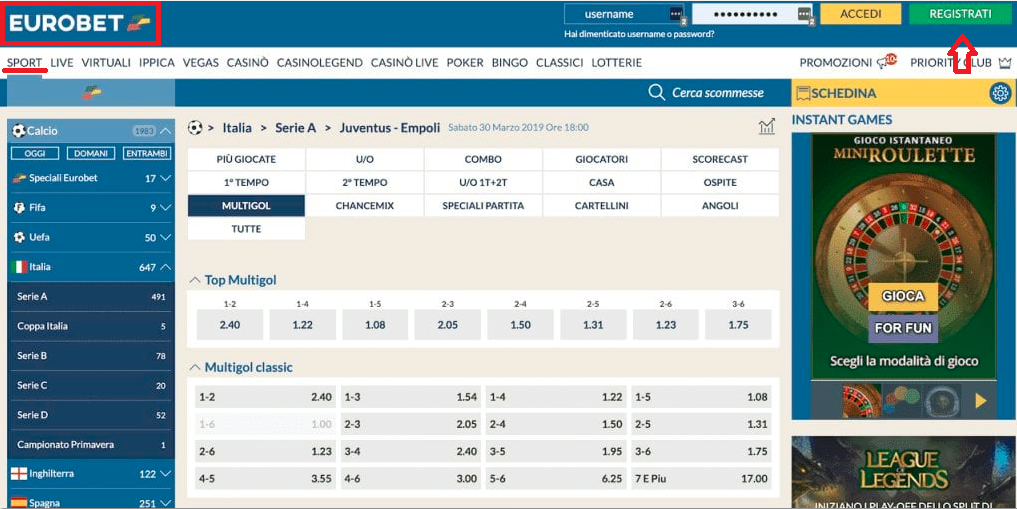
Task: Expand the Inghilterra section
Action: tap(165, 474)
